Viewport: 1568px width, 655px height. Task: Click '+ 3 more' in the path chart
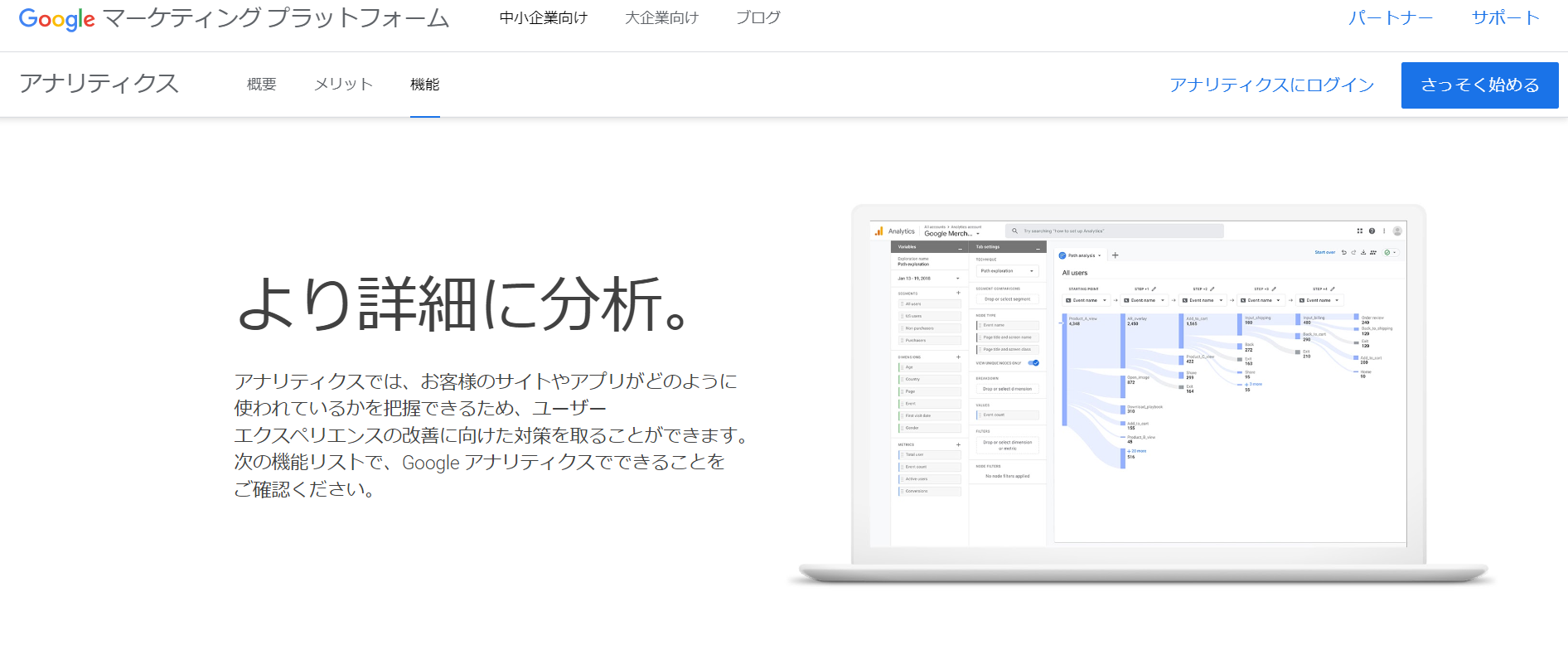(1253, 384)
